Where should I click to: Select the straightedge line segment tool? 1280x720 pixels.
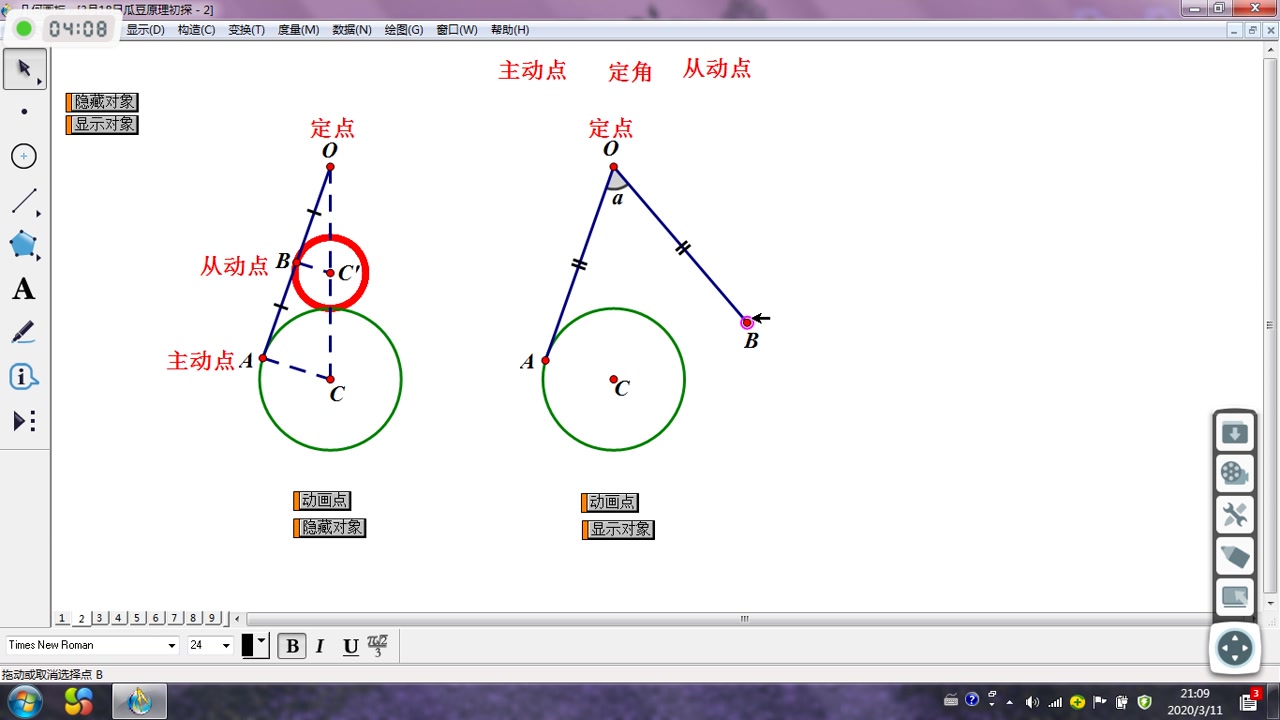click(x=24, y=201)
